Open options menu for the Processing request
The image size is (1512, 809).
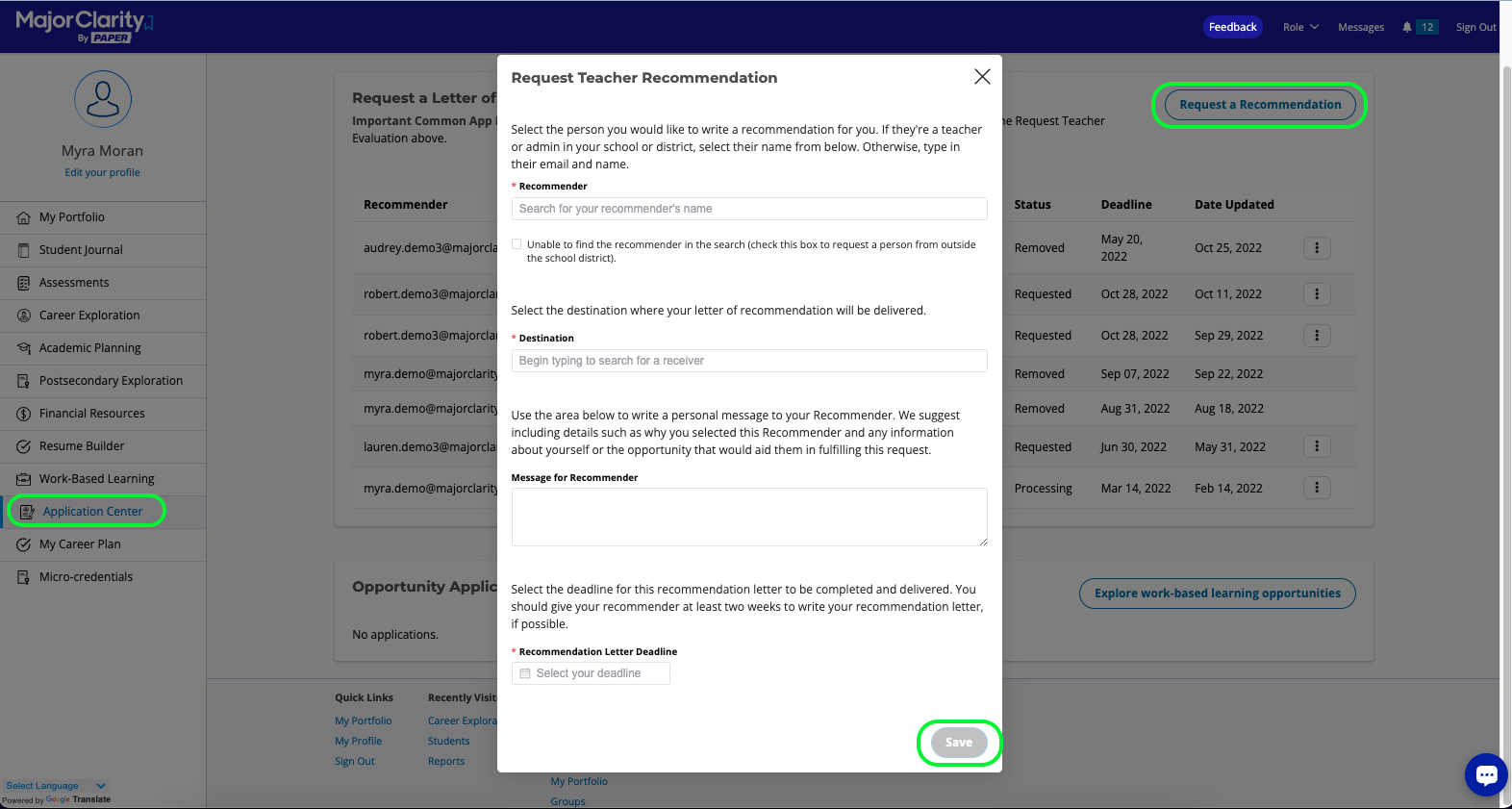pyautogui.click(x=1317, y=489)
